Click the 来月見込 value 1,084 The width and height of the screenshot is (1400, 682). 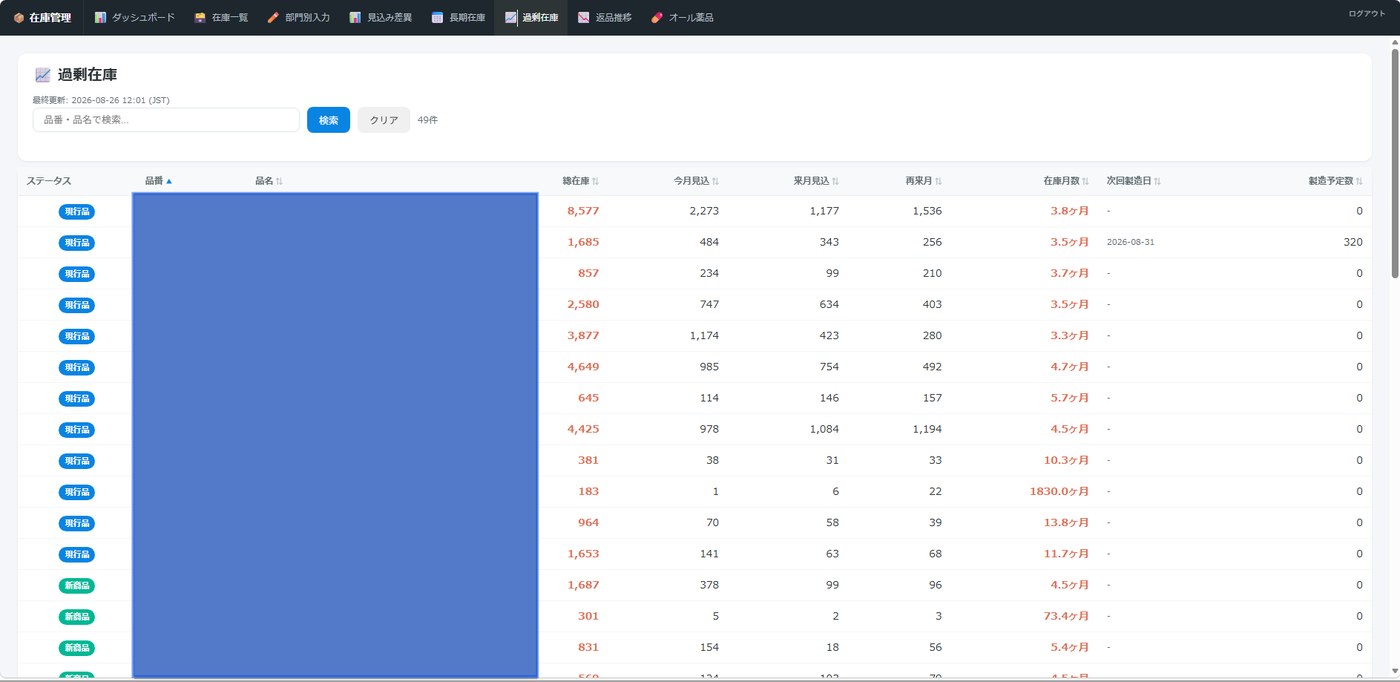tap(824, 429)
